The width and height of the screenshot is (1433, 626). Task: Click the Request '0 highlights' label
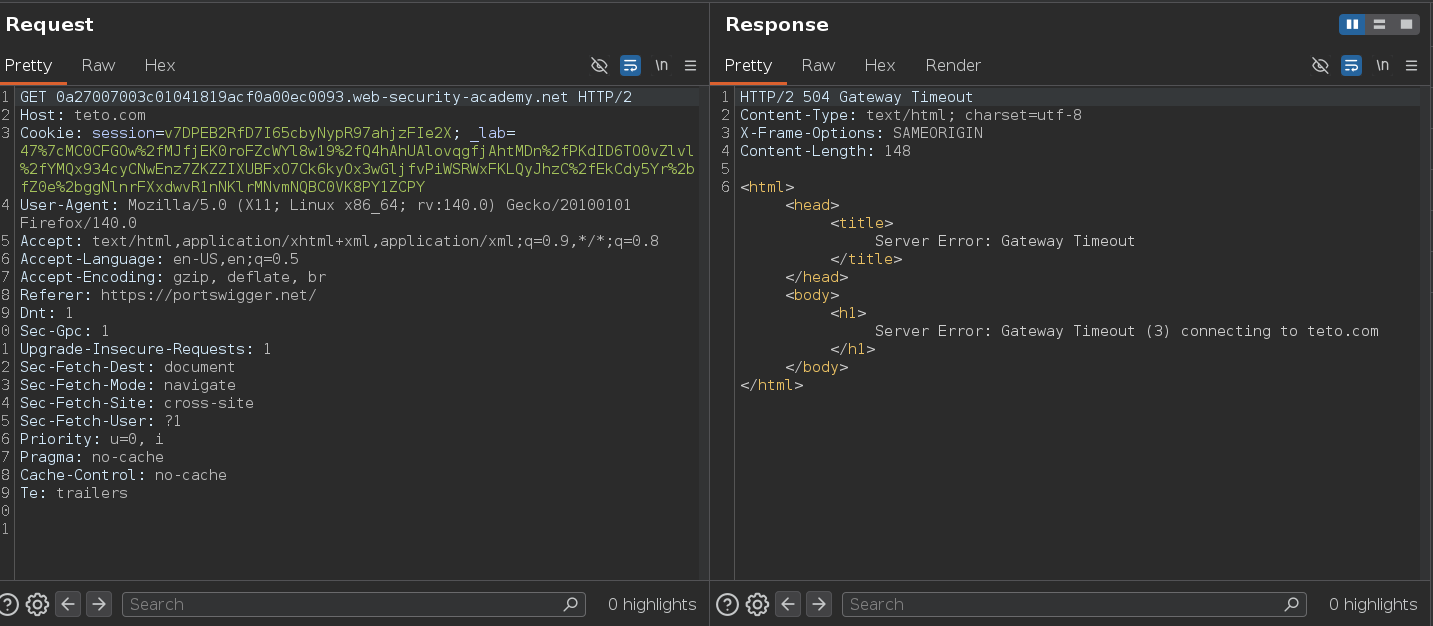pos(652,604)
